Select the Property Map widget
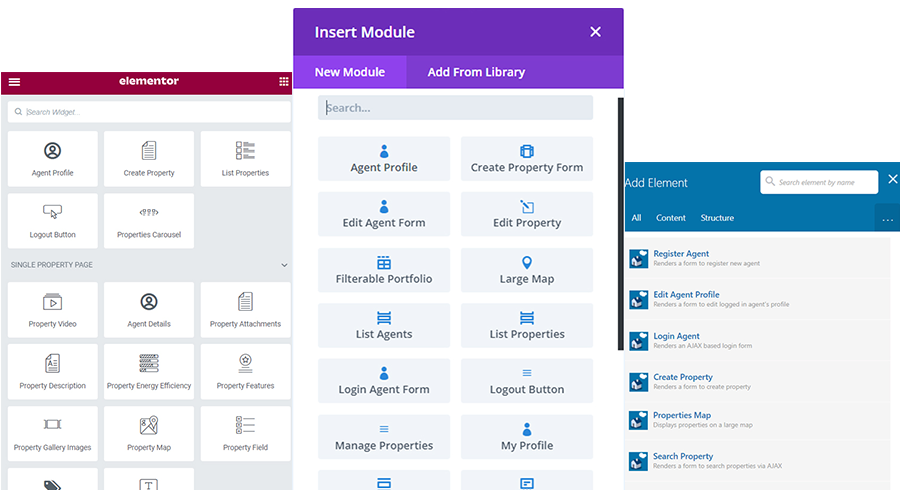Screen dimensions: 900x490 coord(149,434)
